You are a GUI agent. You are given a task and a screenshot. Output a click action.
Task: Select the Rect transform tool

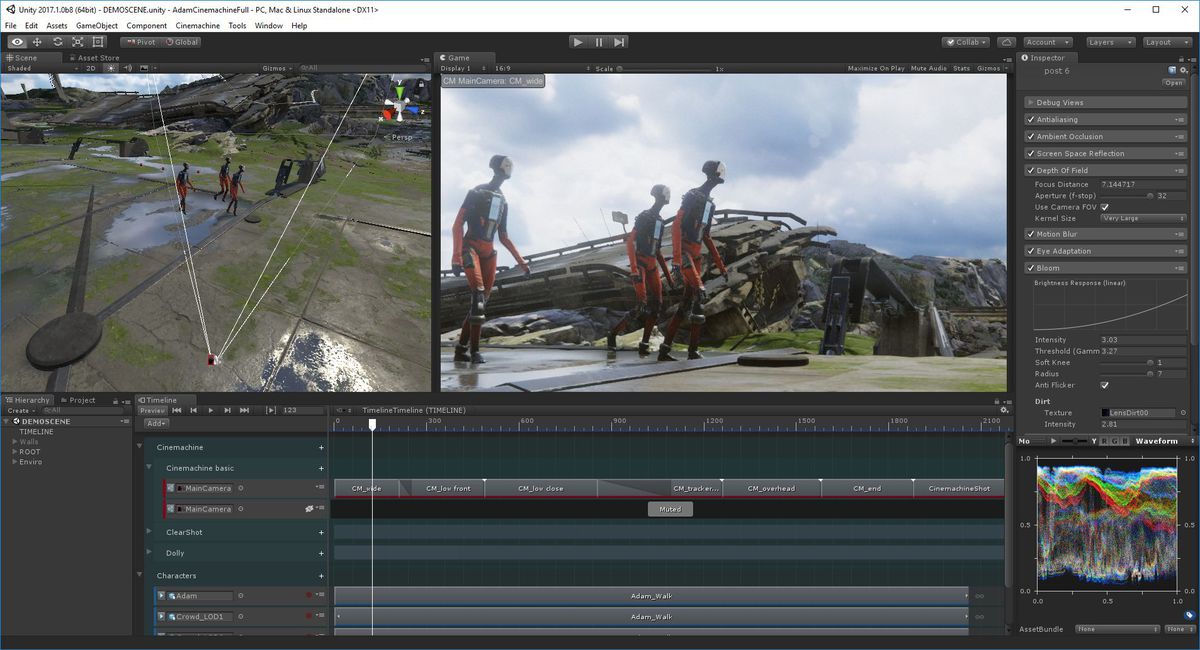(x=98, y=42)
